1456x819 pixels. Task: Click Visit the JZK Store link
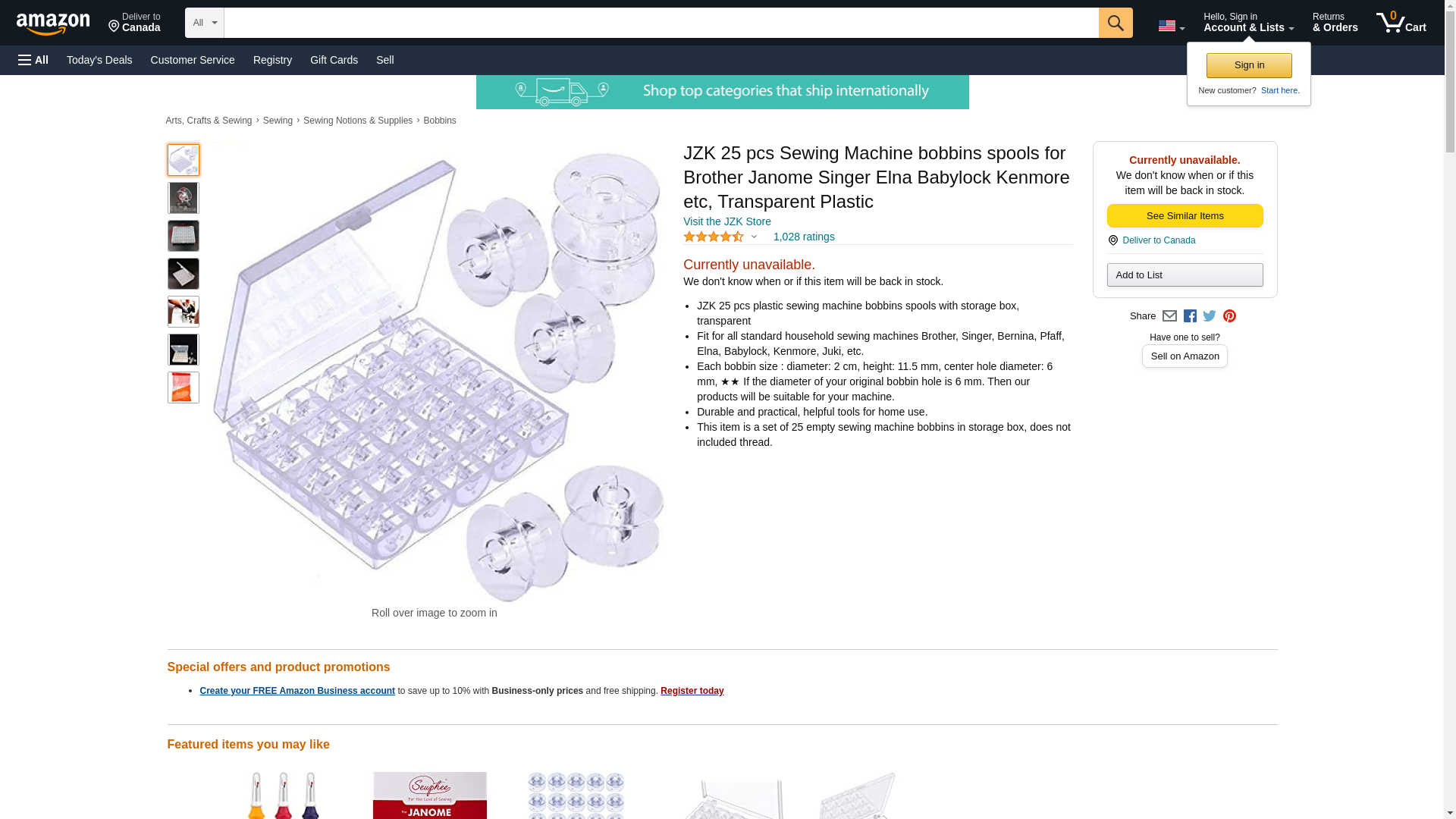[x=727, y=221]
